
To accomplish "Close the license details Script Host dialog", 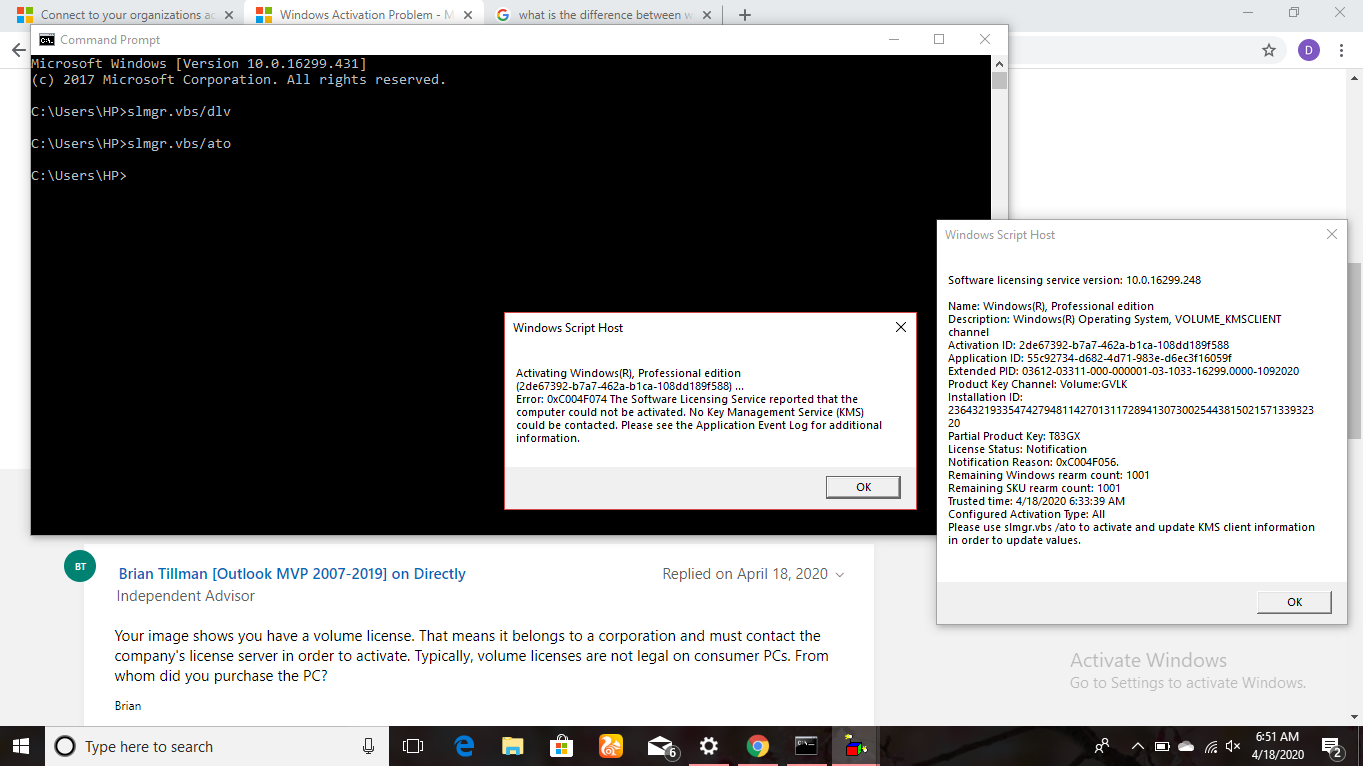I will click(1331, 234).
